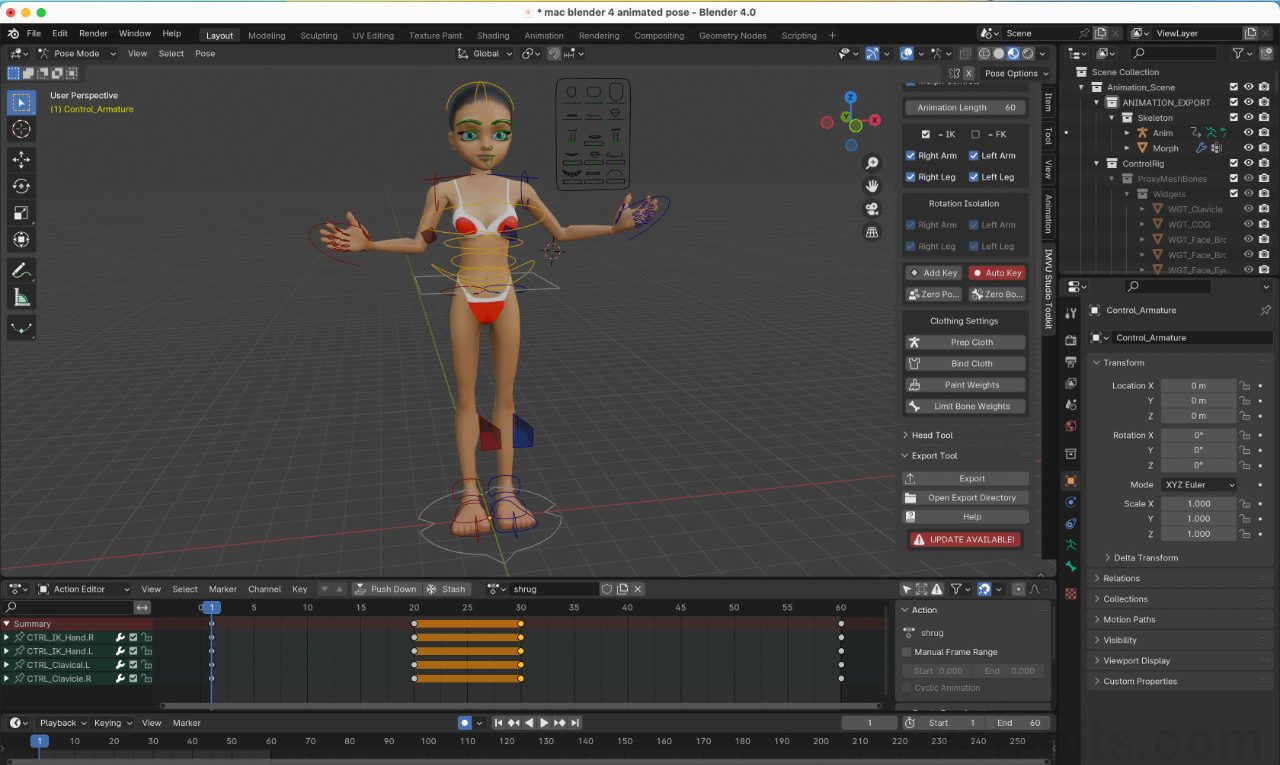1280x765 pixels.
Task: Switch to the Animation workspace tab
Action: [x=544, y=35]
